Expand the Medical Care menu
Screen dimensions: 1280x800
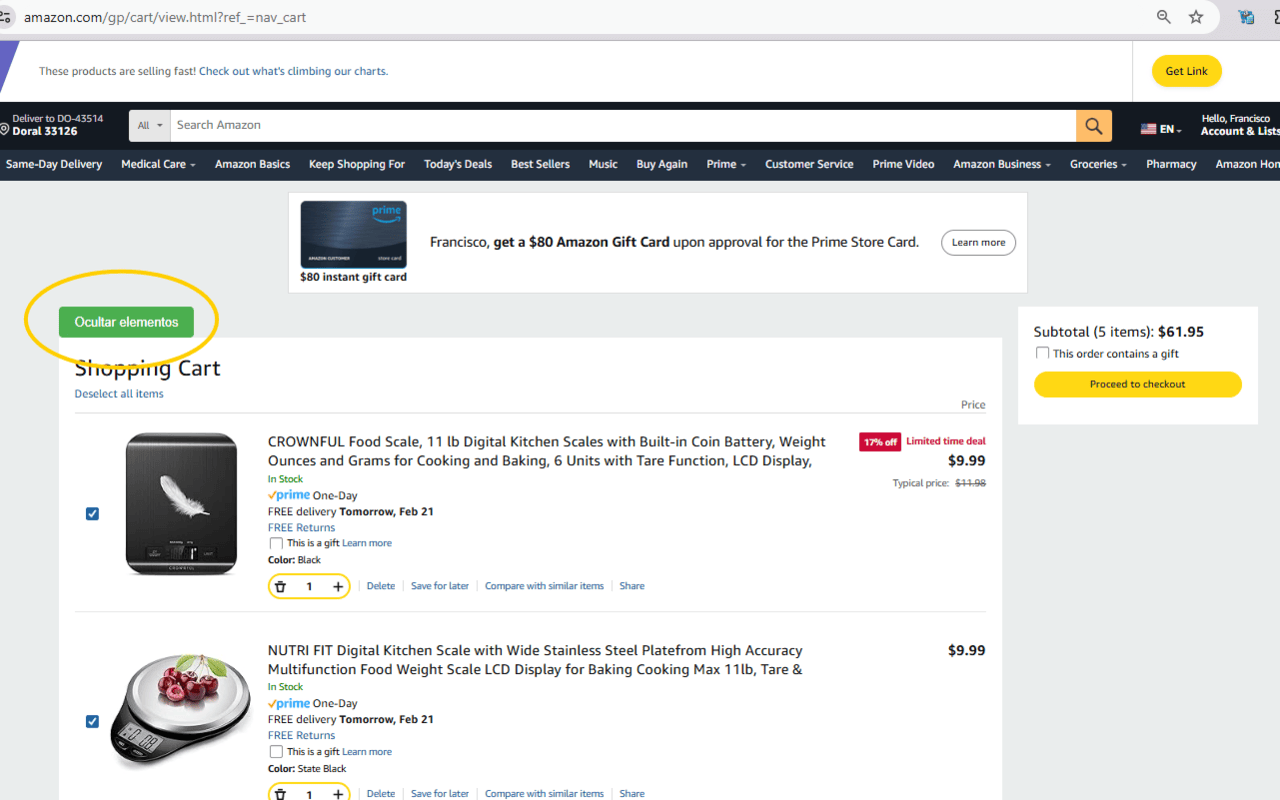158,164
